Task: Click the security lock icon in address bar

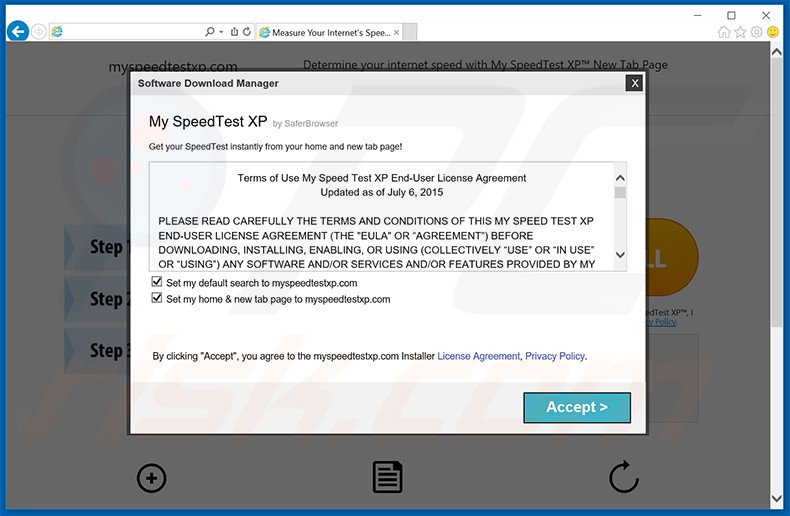Action: point(234,32)
